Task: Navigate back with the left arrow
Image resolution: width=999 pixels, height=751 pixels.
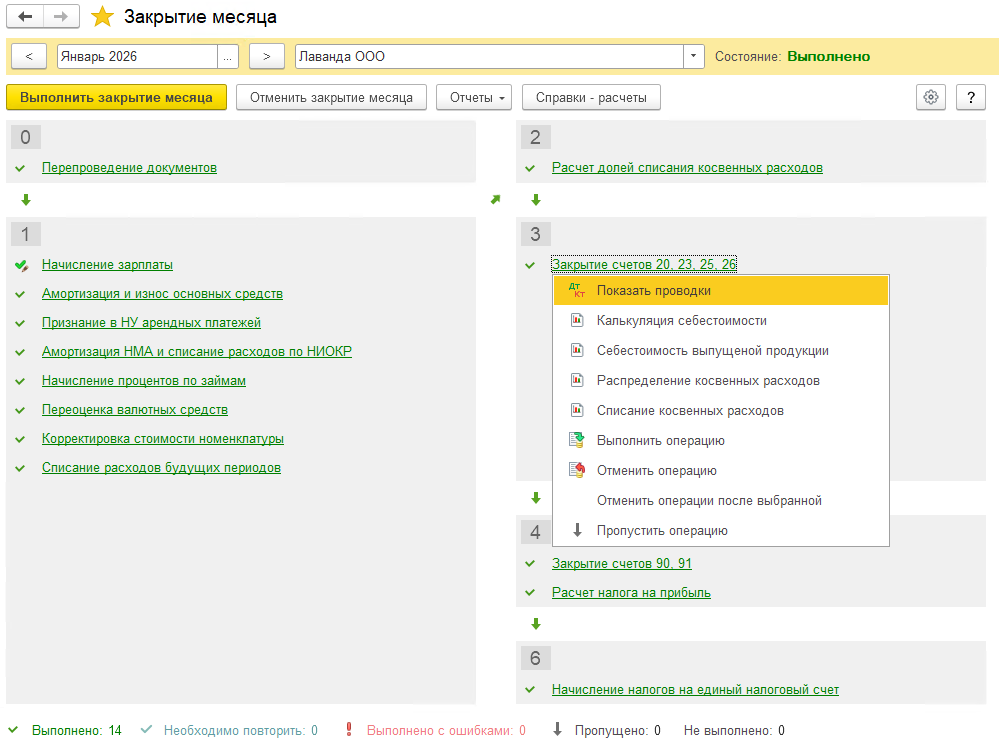Action: pos(26,17)
